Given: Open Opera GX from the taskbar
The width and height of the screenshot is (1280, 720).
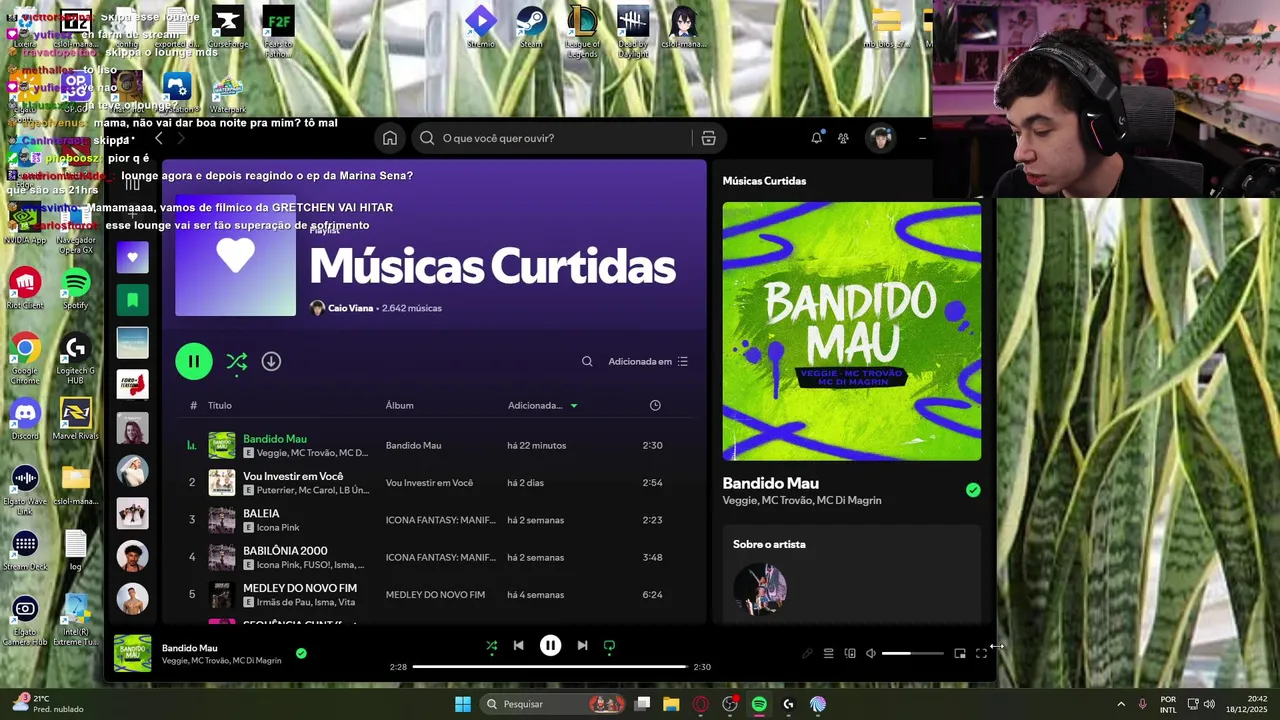Looking at the screenshot, I should tap(700, 704).
